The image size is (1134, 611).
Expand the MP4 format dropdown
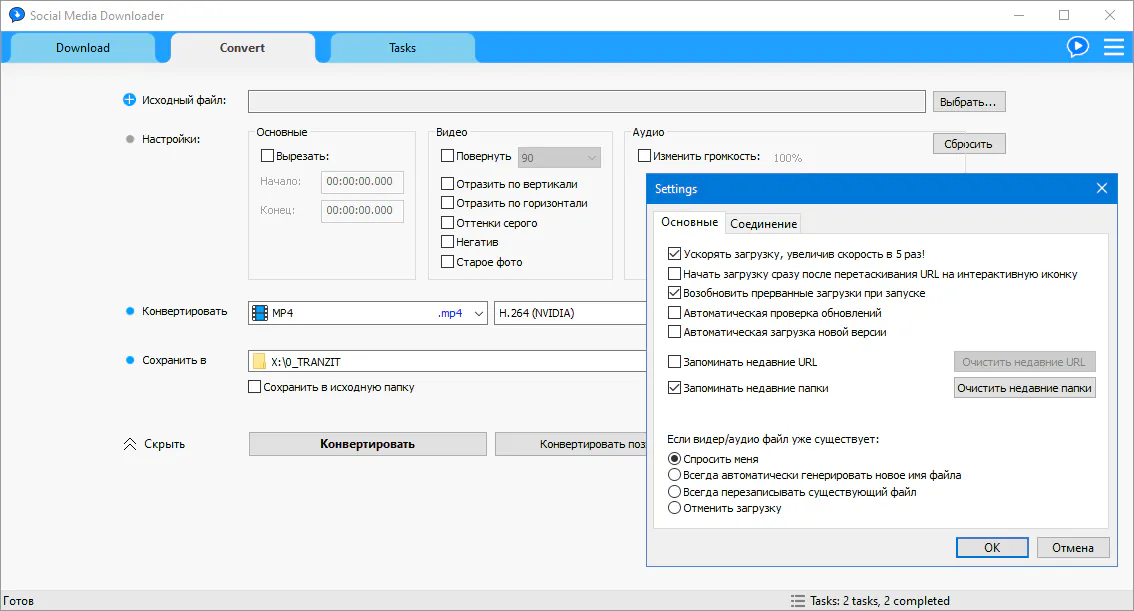click(x=477, y=313)
